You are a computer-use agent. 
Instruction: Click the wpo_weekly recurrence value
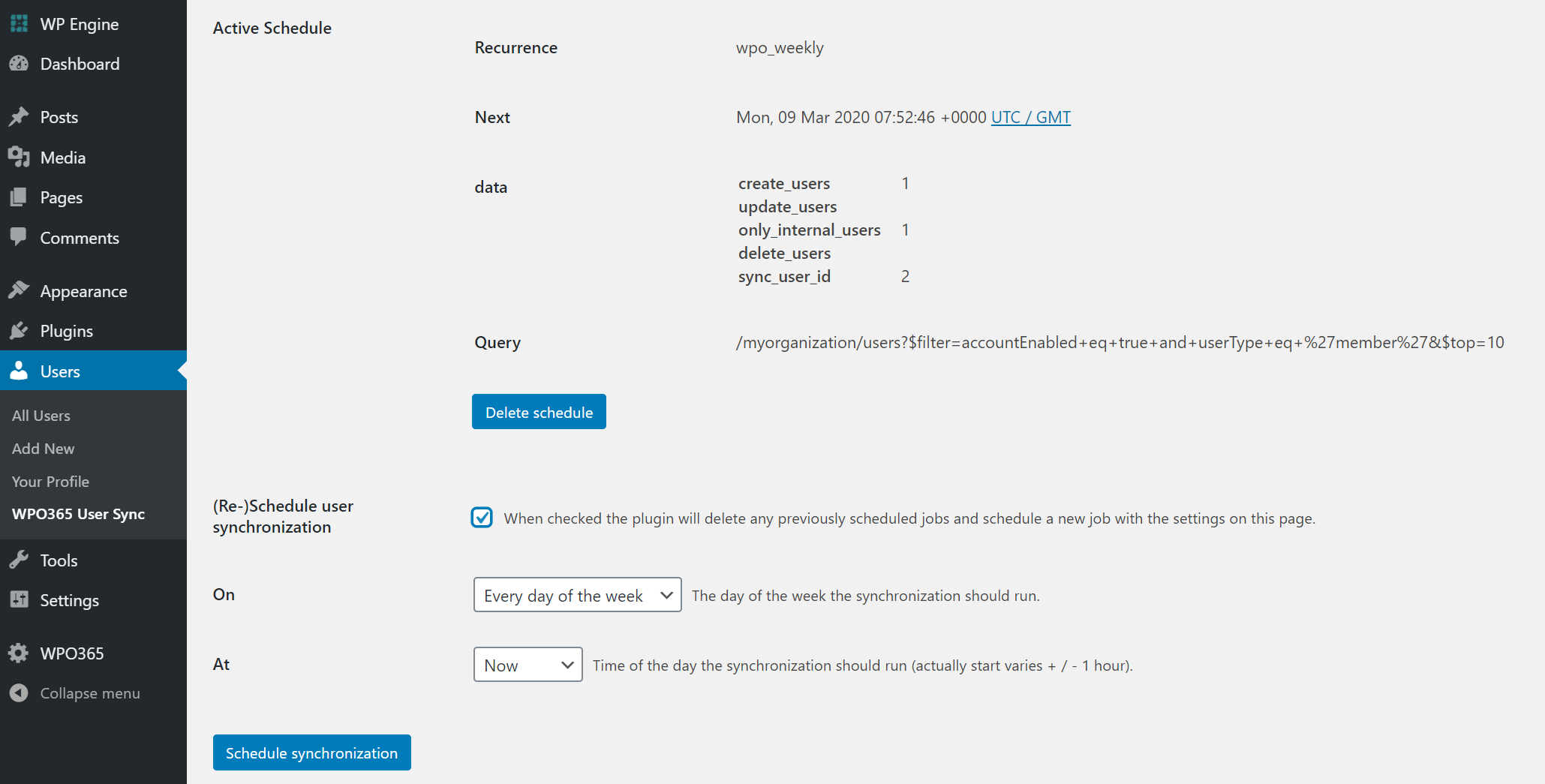[x=780, y=48]
